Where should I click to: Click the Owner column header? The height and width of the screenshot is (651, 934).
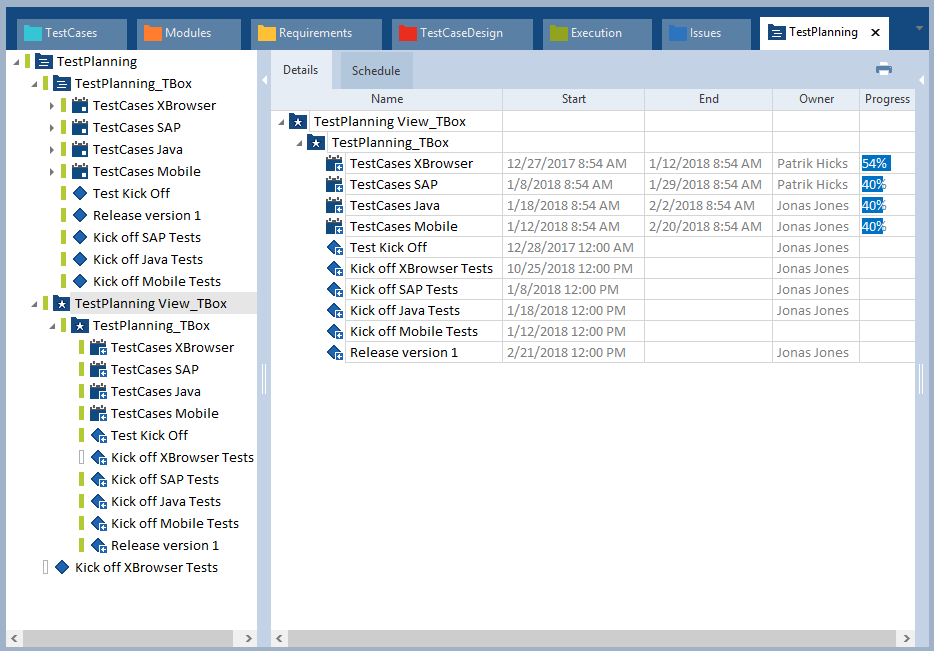coord(816,99)
